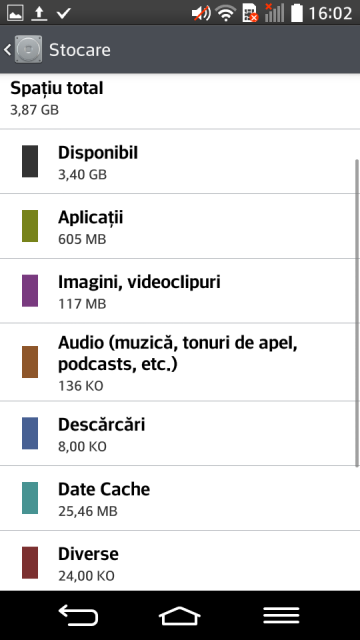Open the Android menu navigation button
Viewport: 360px width, 640px height.
click(x=281, y=615)
